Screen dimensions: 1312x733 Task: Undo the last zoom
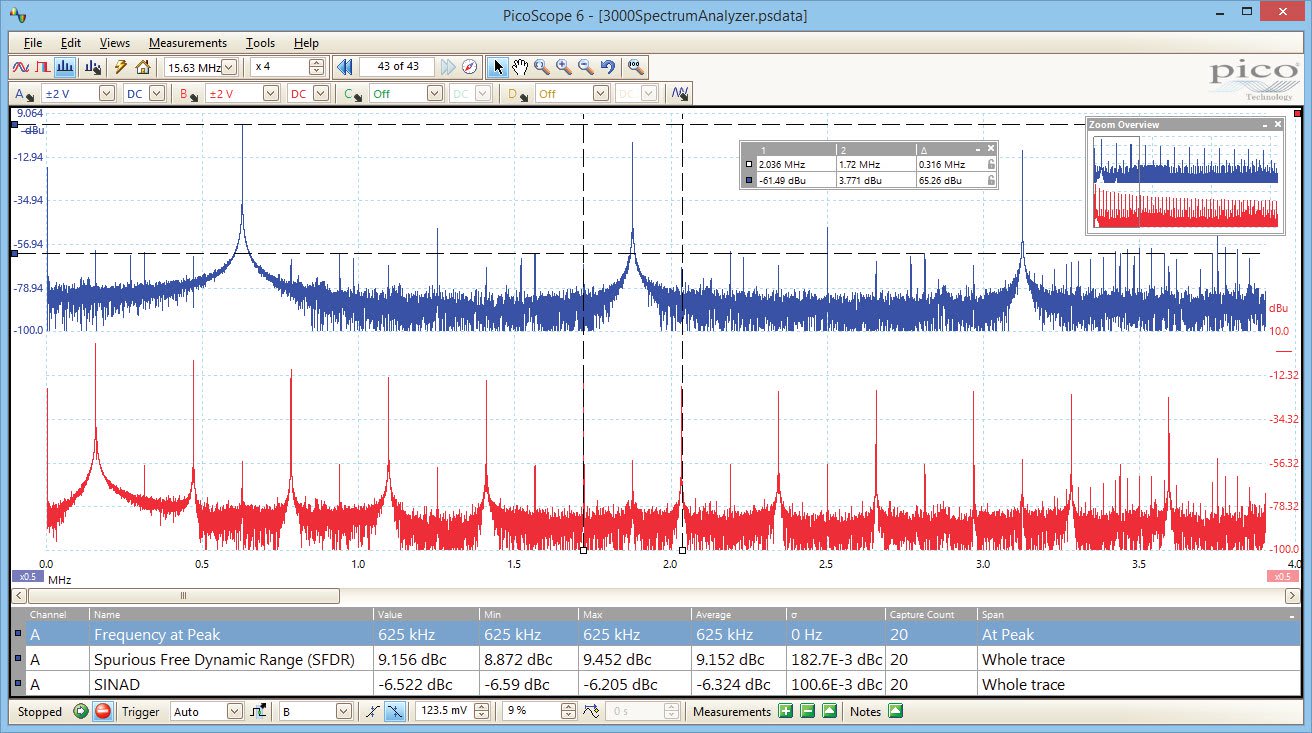click(x=608, y=67)
